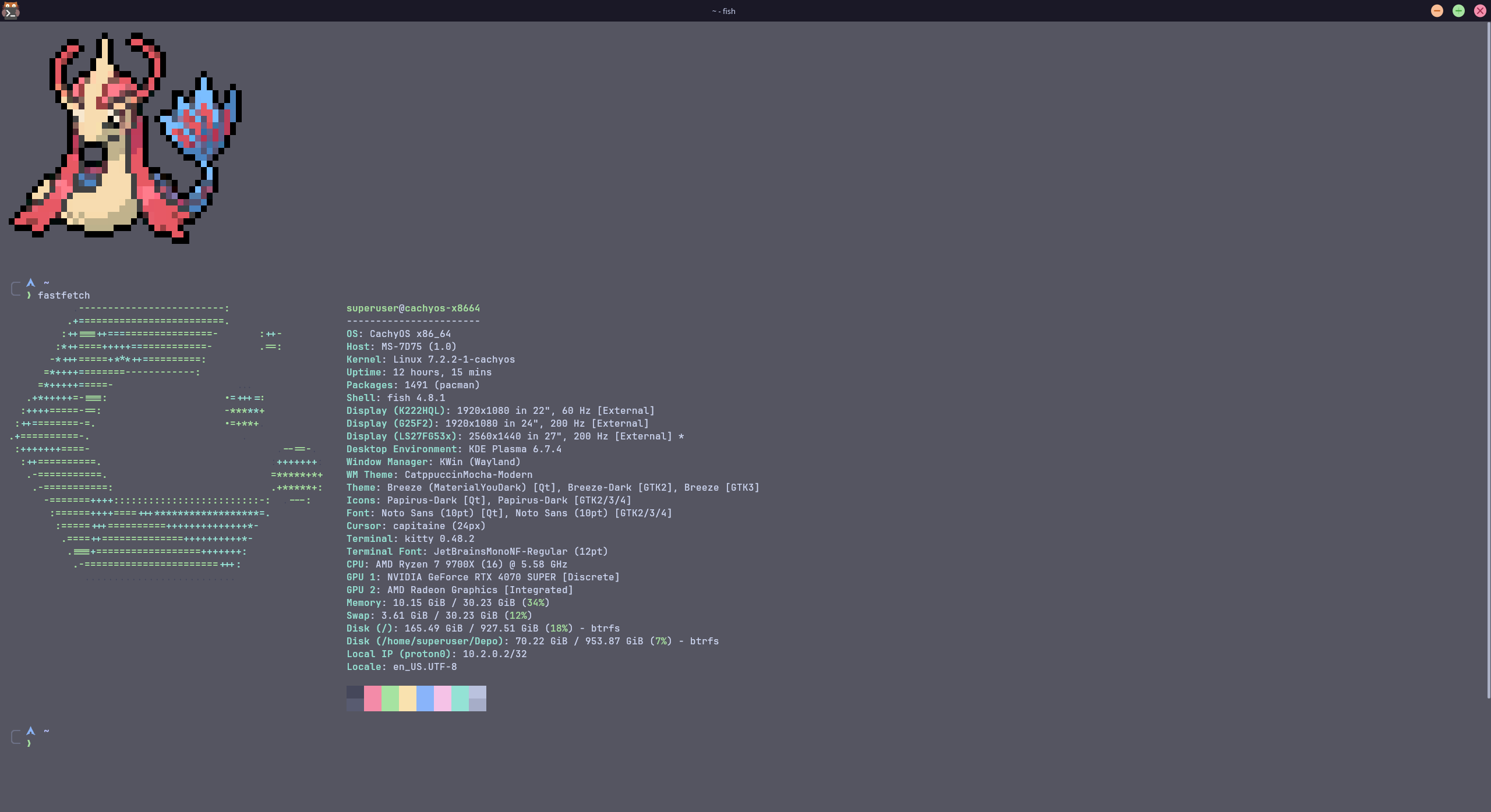Click the "GPU 1: NVIDIA GeForce RTX 4070 SUPER" line
The image size is (1491, 812).
point(483,577)
